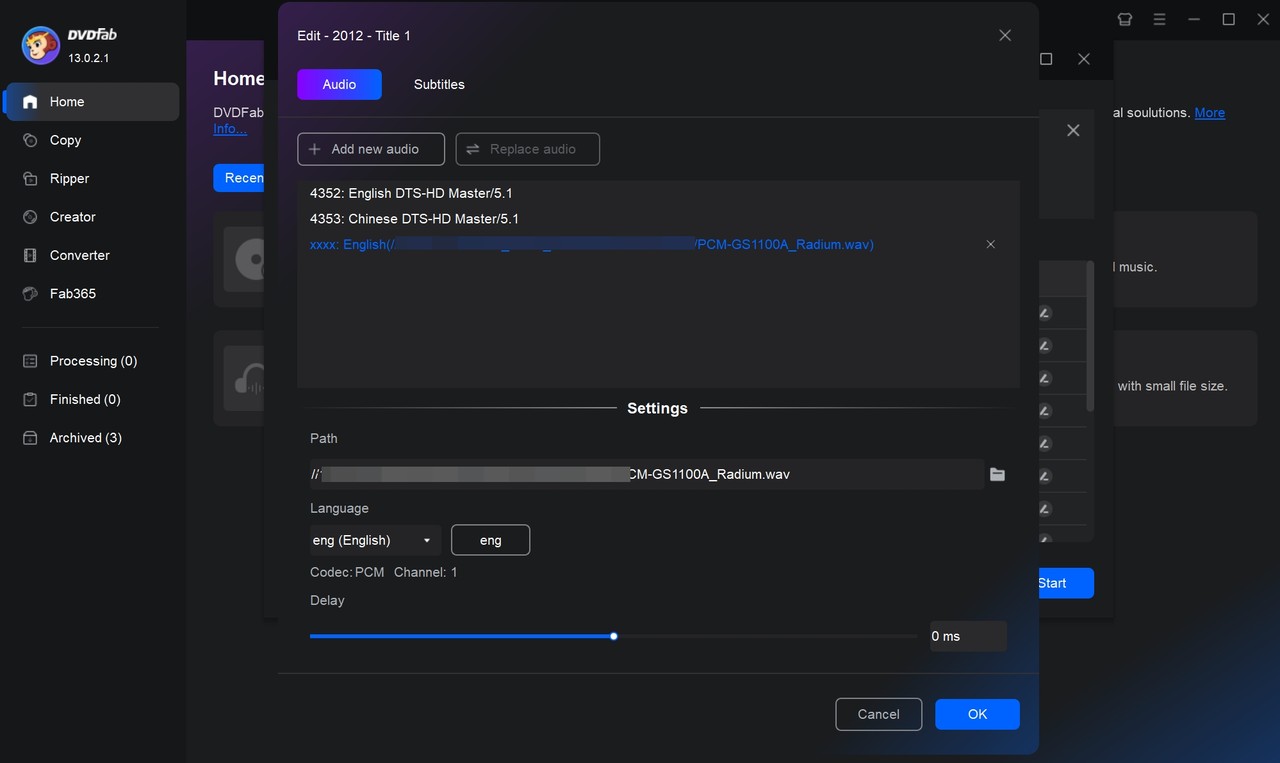Open the DVDFab store icon in titlebar
The width and height of the screenshot is (1280, 763).
coord(1124,18)
